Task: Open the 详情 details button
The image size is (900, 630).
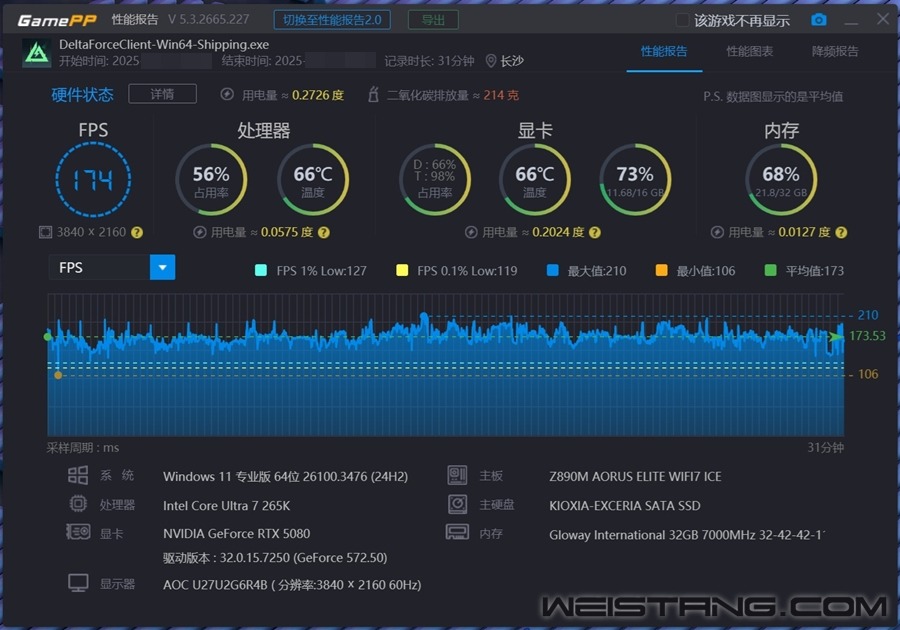Action: (162, 94)
